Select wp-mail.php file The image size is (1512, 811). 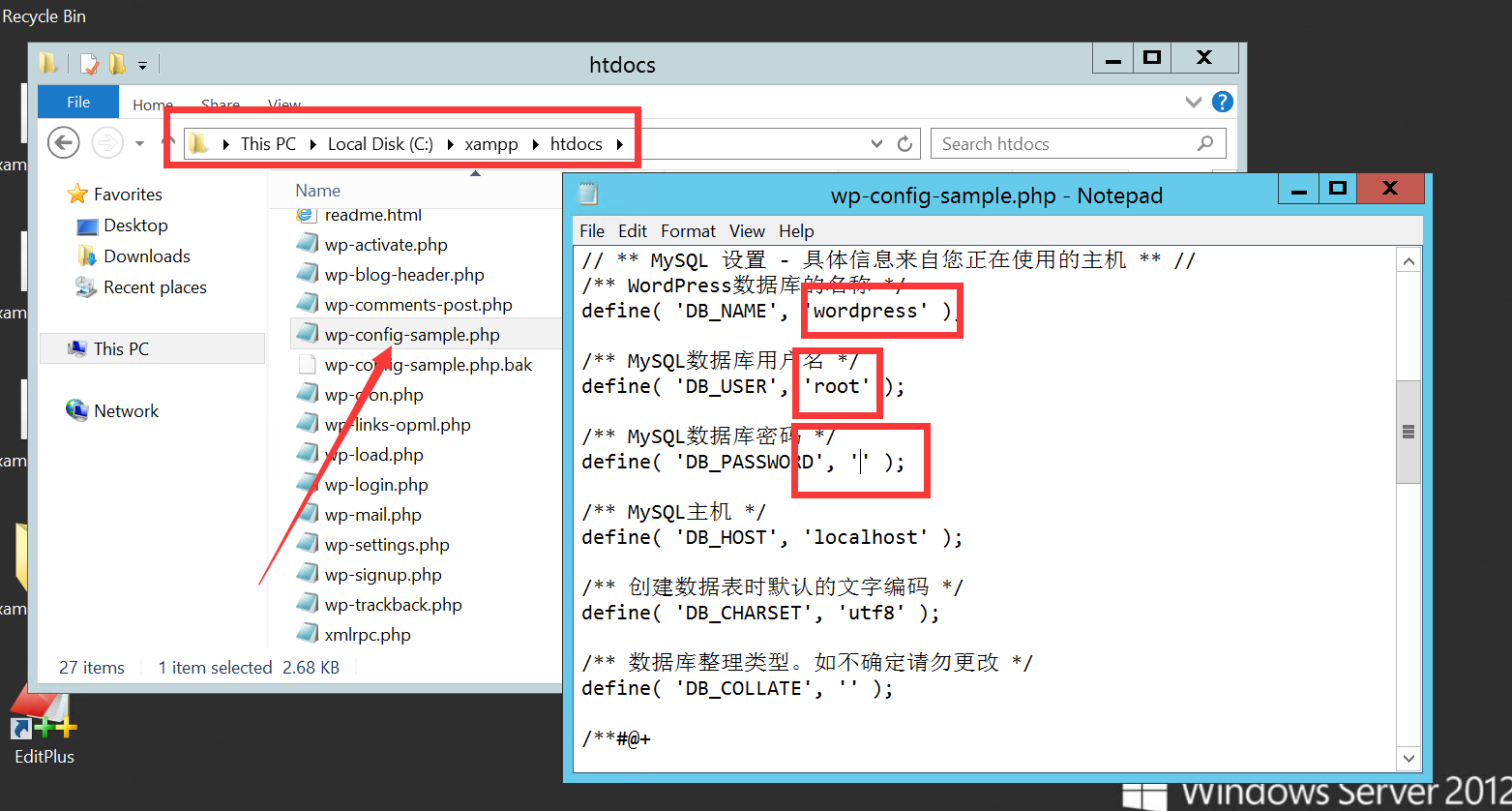(x=373, y=515)
